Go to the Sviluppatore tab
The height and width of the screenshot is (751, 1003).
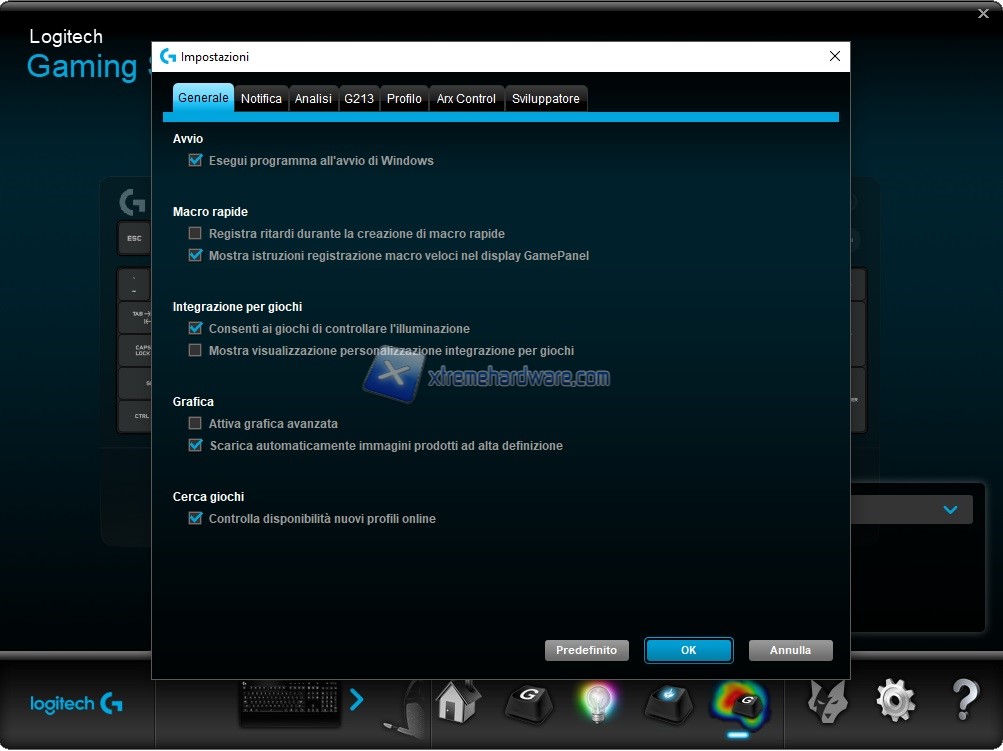point(545,99)
